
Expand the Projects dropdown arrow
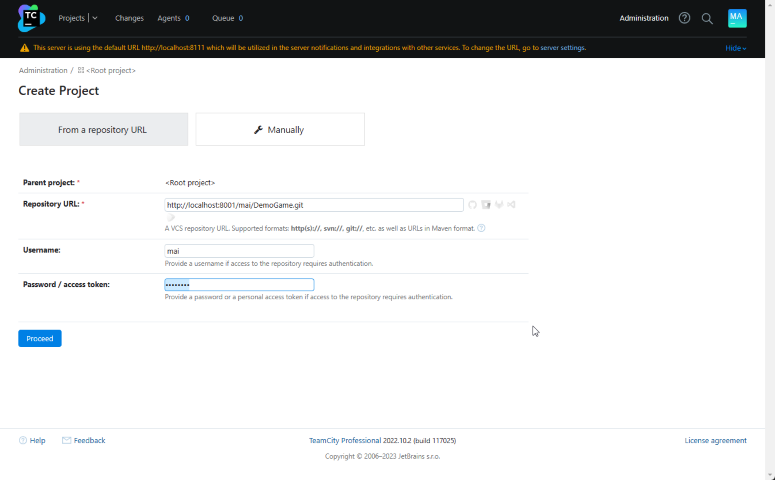[94, 18]
